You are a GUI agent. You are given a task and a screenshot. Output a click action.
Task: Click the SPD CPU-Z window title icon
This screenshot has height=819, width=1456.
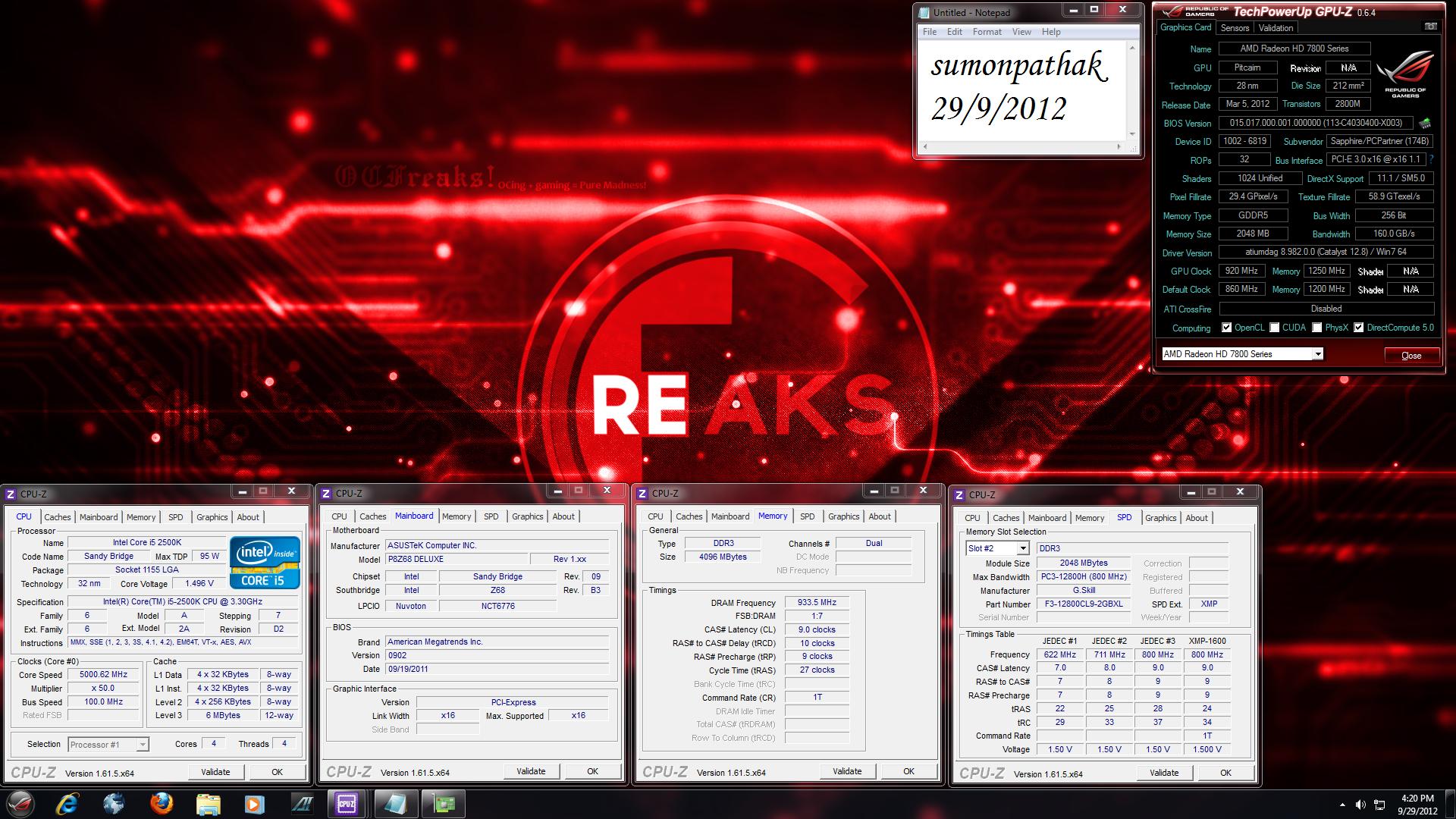[x=960, y=494]
